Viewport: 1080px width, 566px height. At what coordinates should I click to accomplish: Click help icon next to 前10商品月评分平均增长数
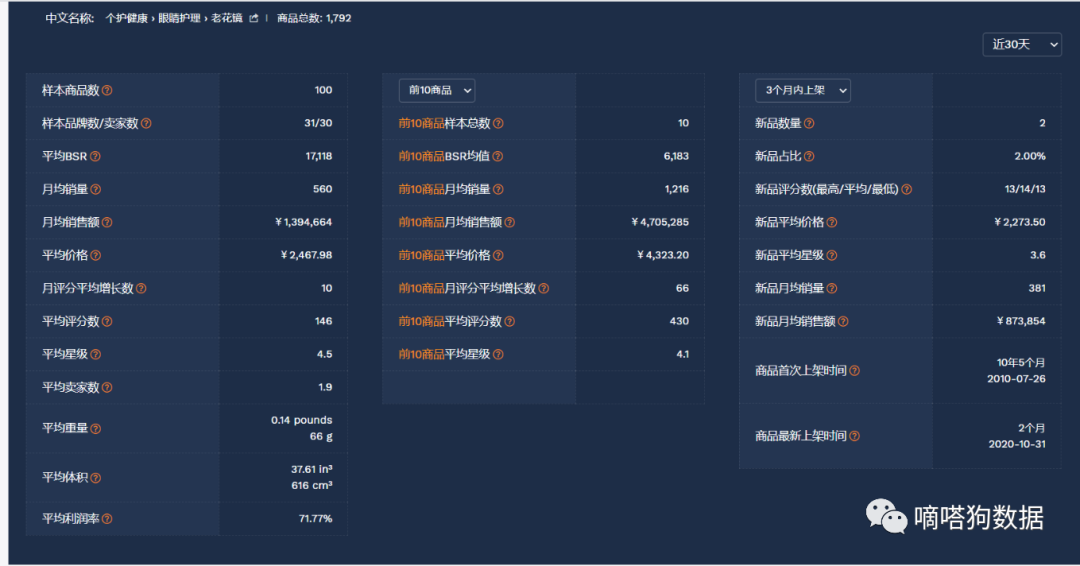coord(543,289)
